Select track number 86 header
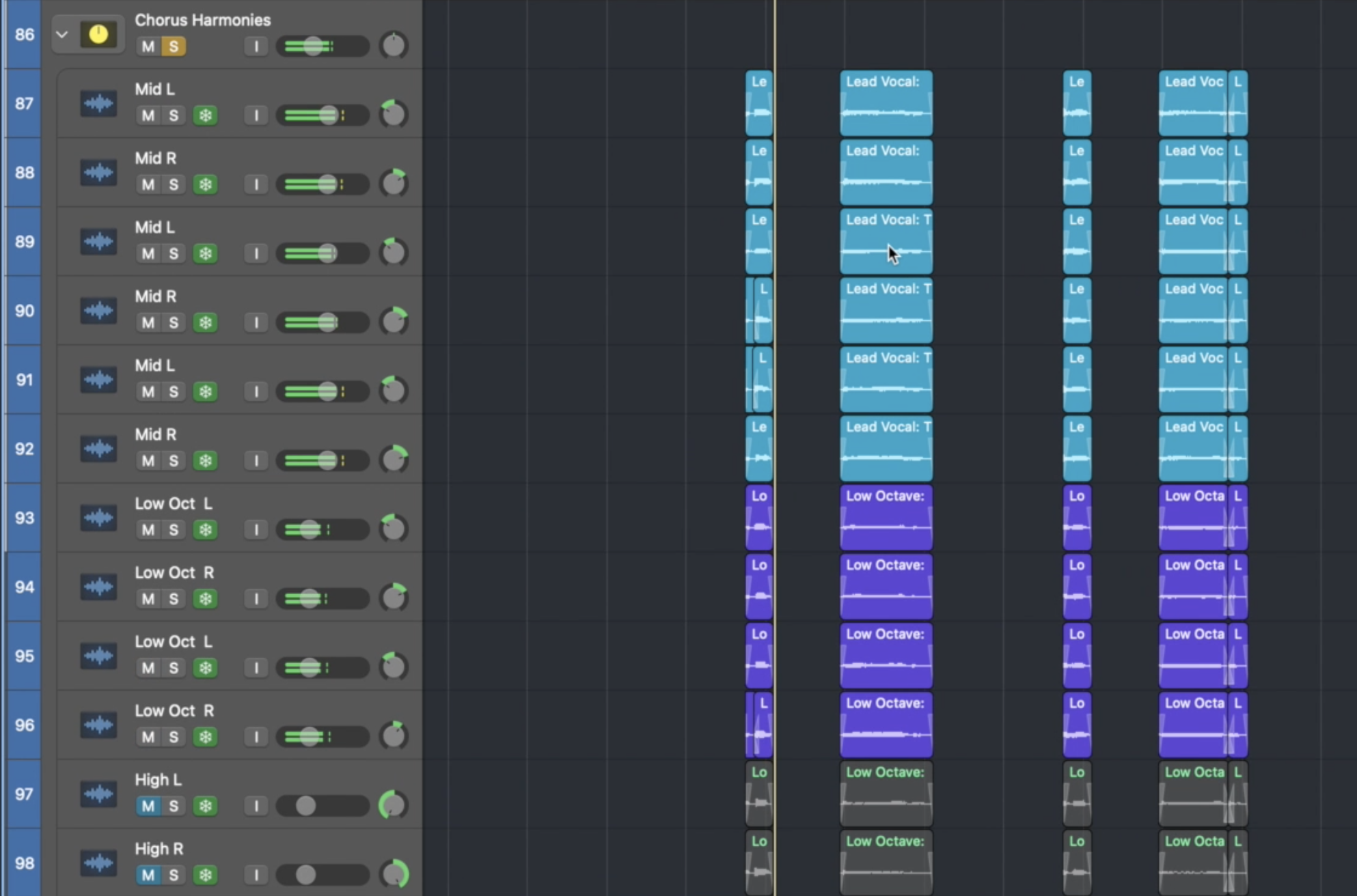 point(24,34)
